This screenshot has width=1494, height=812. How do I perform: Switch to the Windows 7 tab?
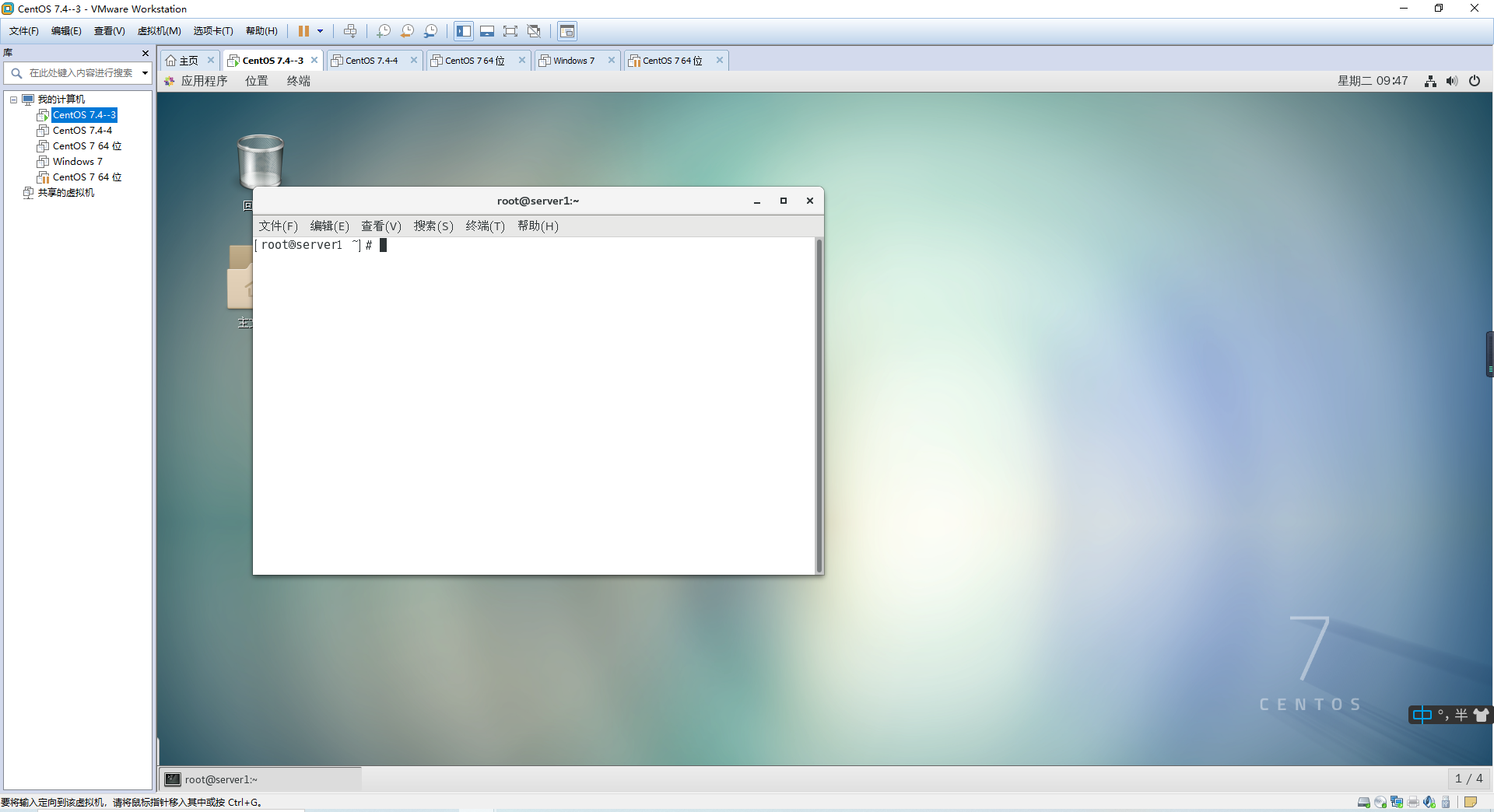(x=573, y=61)
